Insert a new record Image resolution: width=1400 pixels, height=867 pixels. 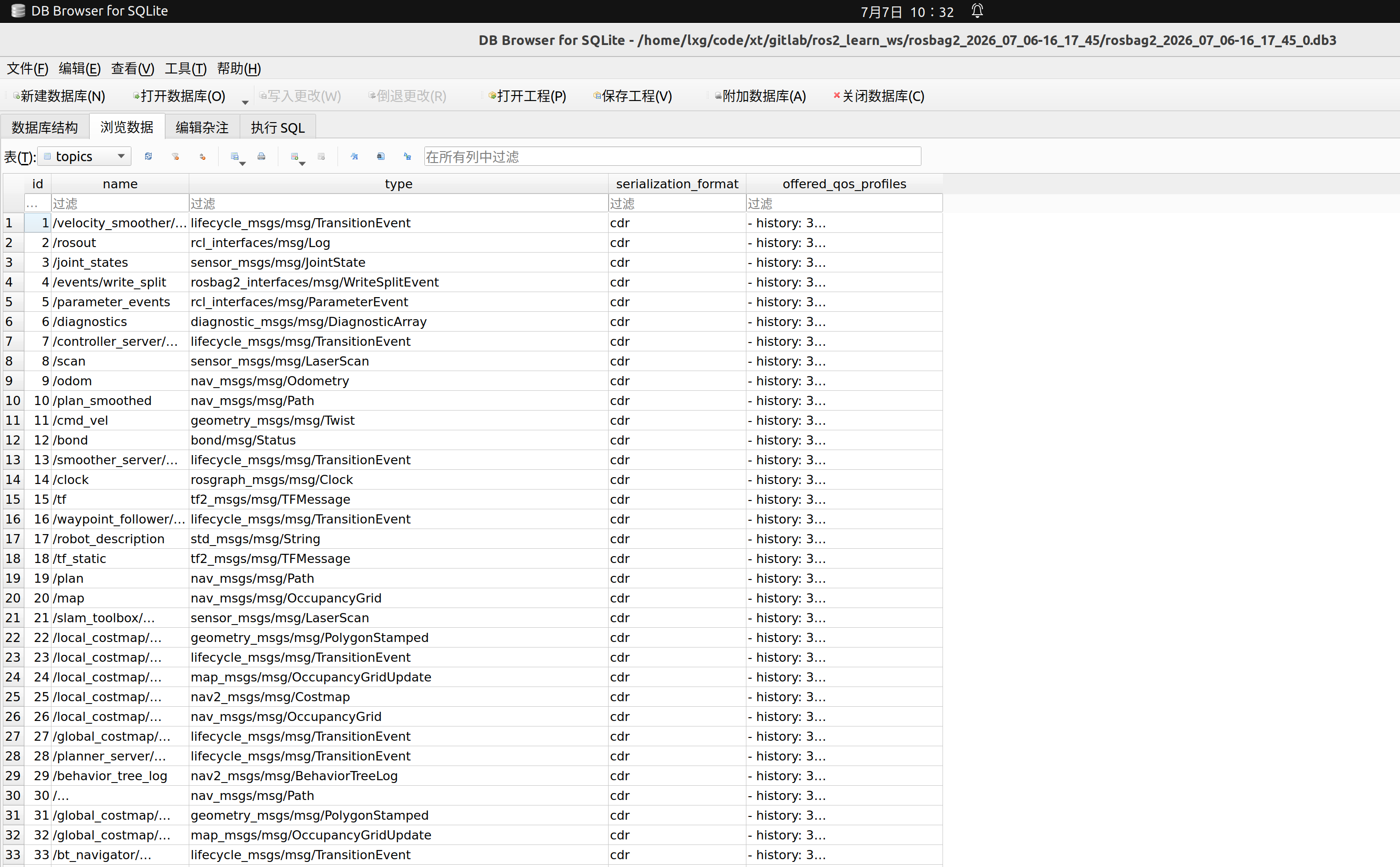click(x=294, y=157)
